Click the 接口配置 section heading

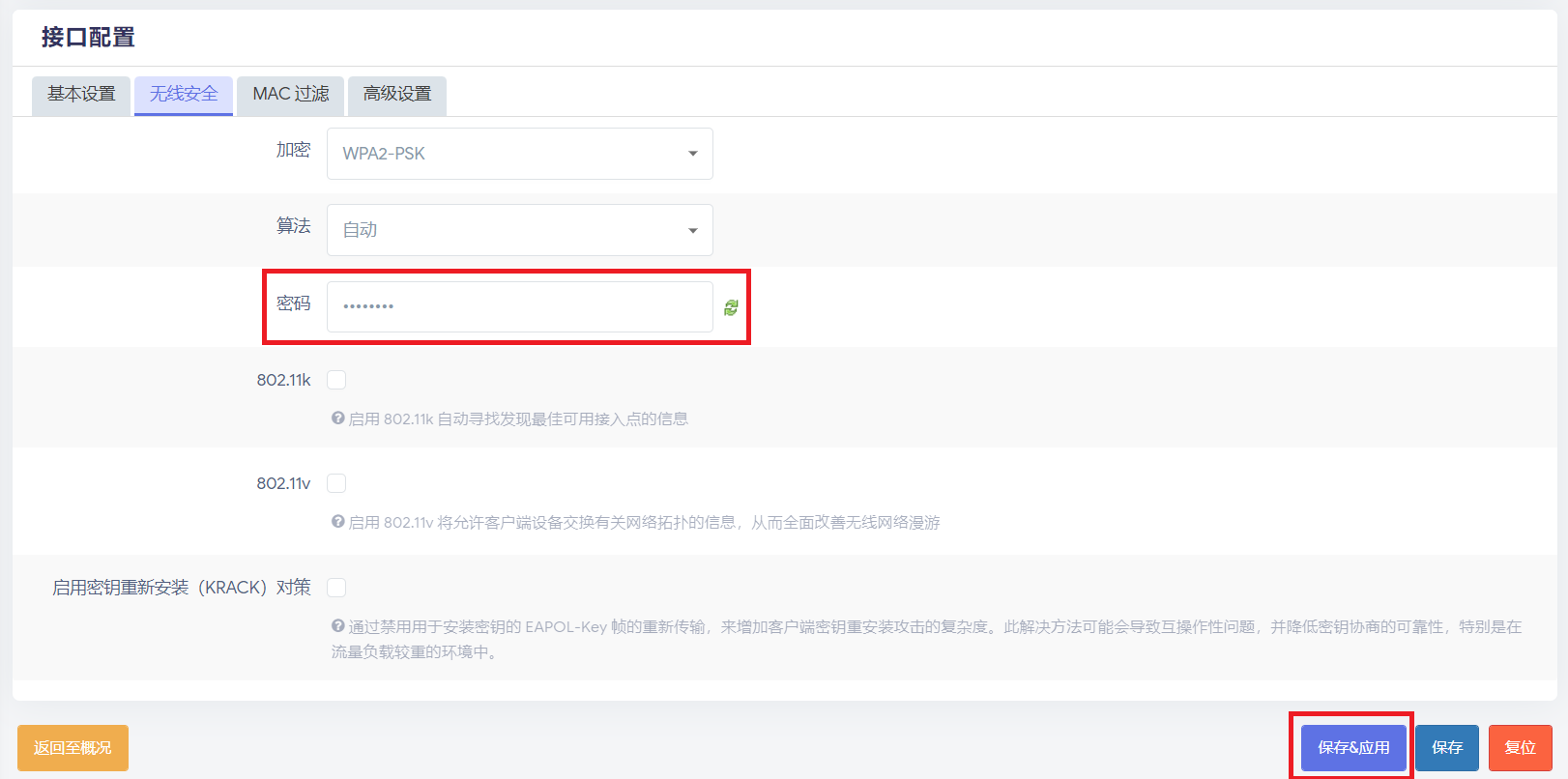pyautogui.click(x=88, y=38)
